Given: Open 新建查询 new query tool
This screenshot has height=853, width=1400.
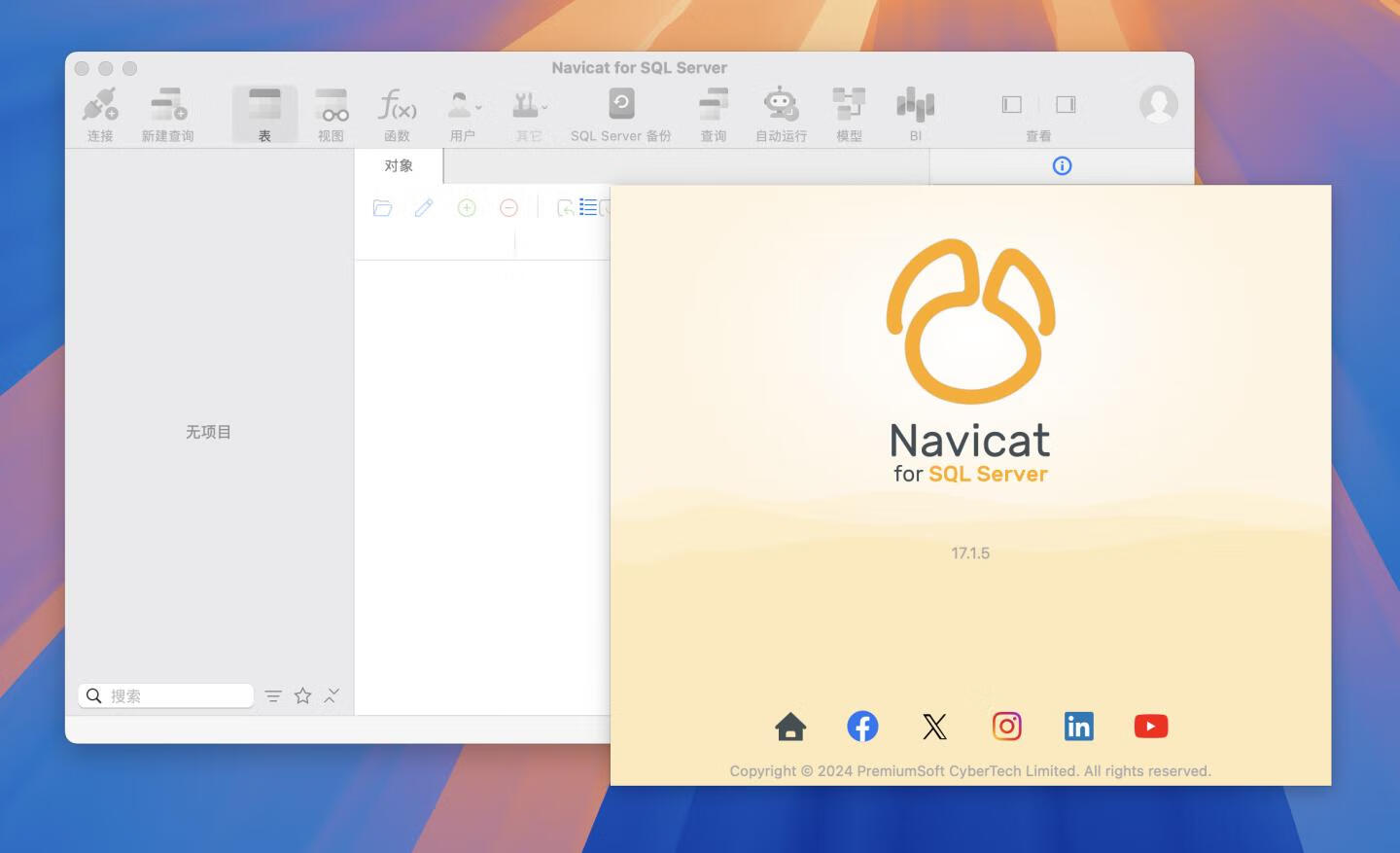Looking at the screenshot, I should pos(168,104).
